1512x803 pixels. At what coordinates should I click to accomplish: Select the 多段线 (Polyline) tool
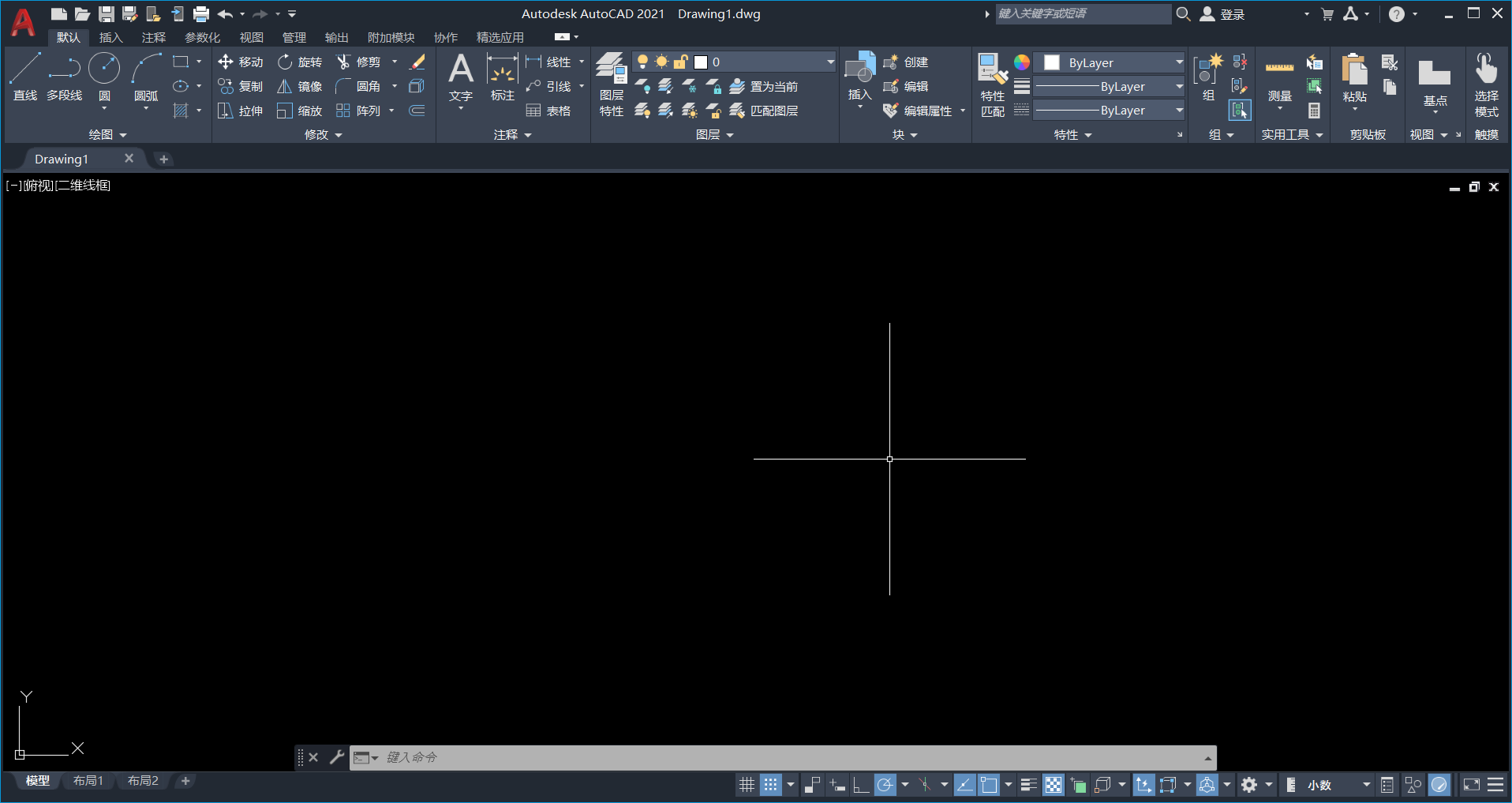[64, 77]
